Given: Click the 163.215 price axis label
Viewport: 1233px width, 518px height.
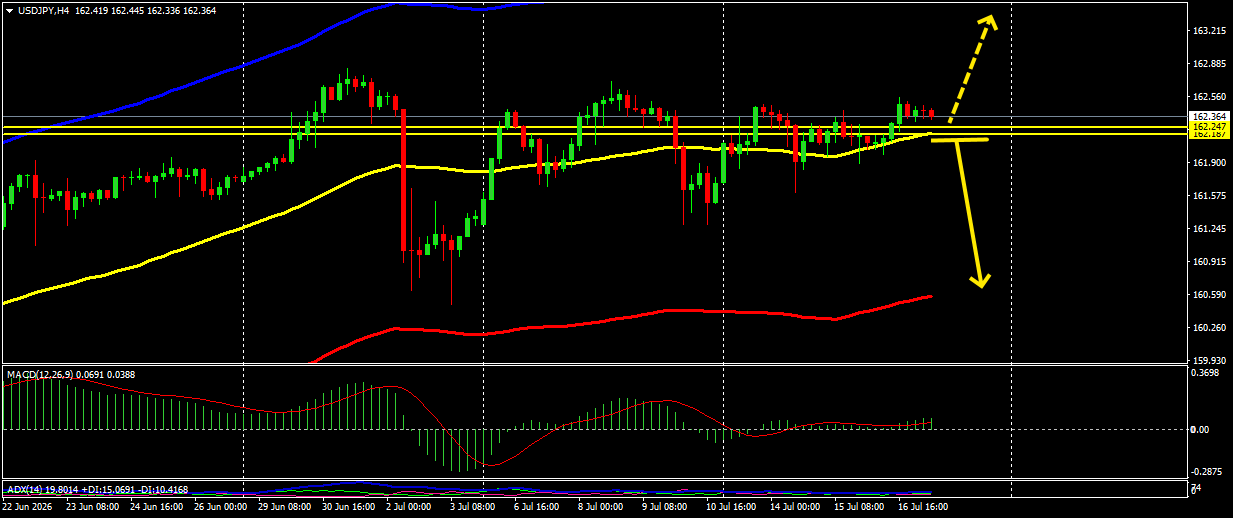Looking at the screenshot, I should click(1208, 31).
